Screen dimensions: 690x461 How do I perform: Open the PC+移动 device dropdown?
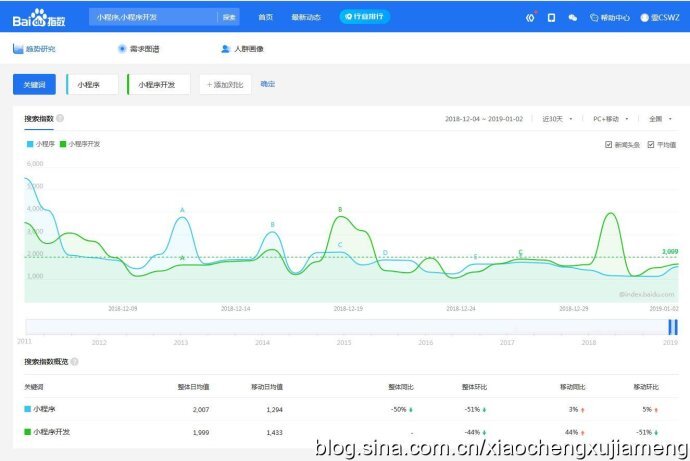coord(610,119)
